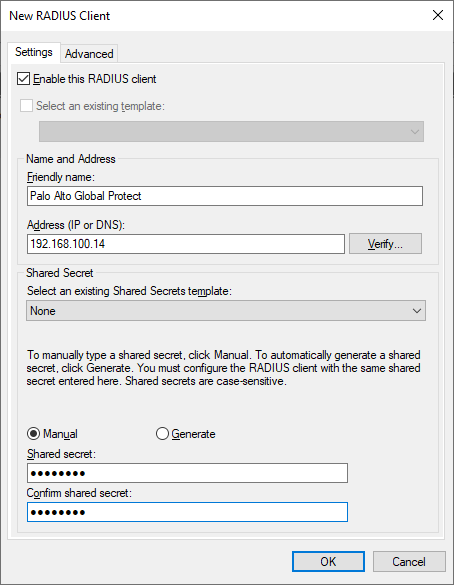
Task: Focus the Confirm shared secret field
Action: pyautogui.click(x=187, y=512)
